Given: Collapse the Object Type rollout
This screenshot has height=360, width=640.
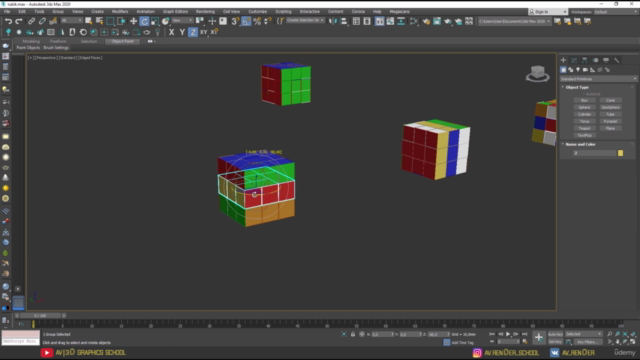Looking at the screenshot, I should tap(577, 87).
